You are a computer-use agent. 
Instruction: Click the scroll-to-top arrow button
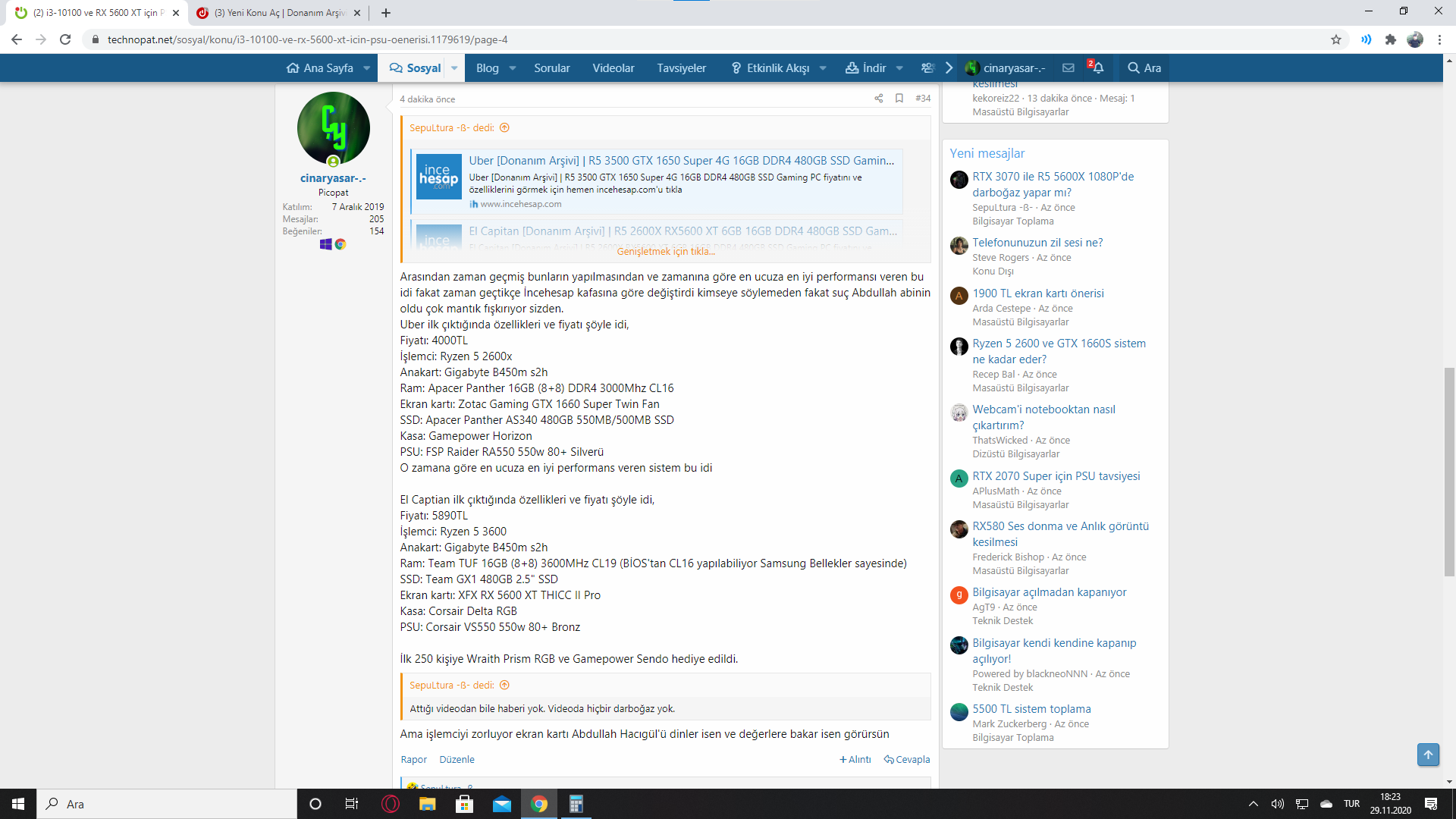click(x=1428, y=755)
